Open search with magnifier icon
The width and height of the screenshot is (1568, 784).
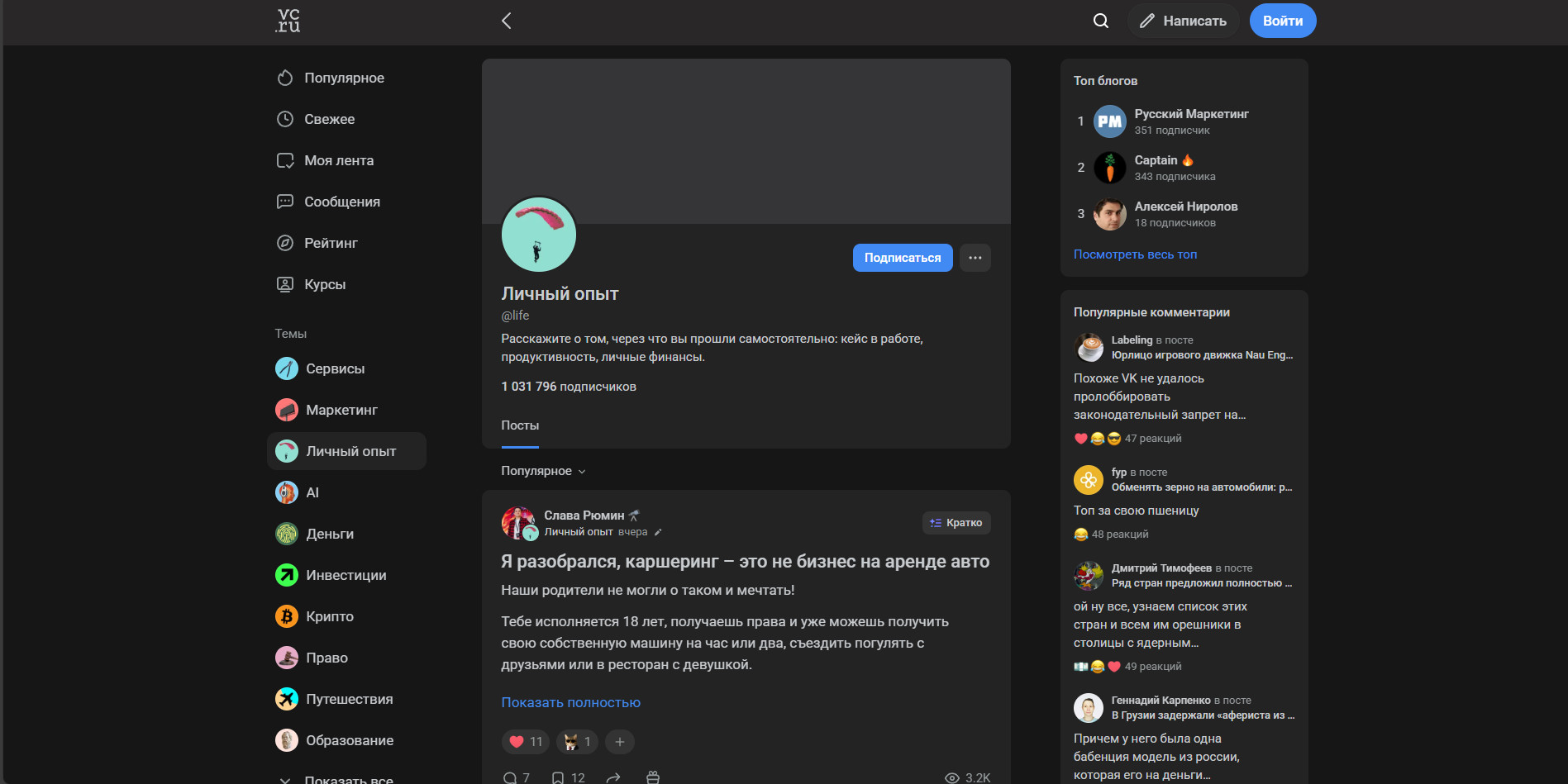pos(1101,21)
